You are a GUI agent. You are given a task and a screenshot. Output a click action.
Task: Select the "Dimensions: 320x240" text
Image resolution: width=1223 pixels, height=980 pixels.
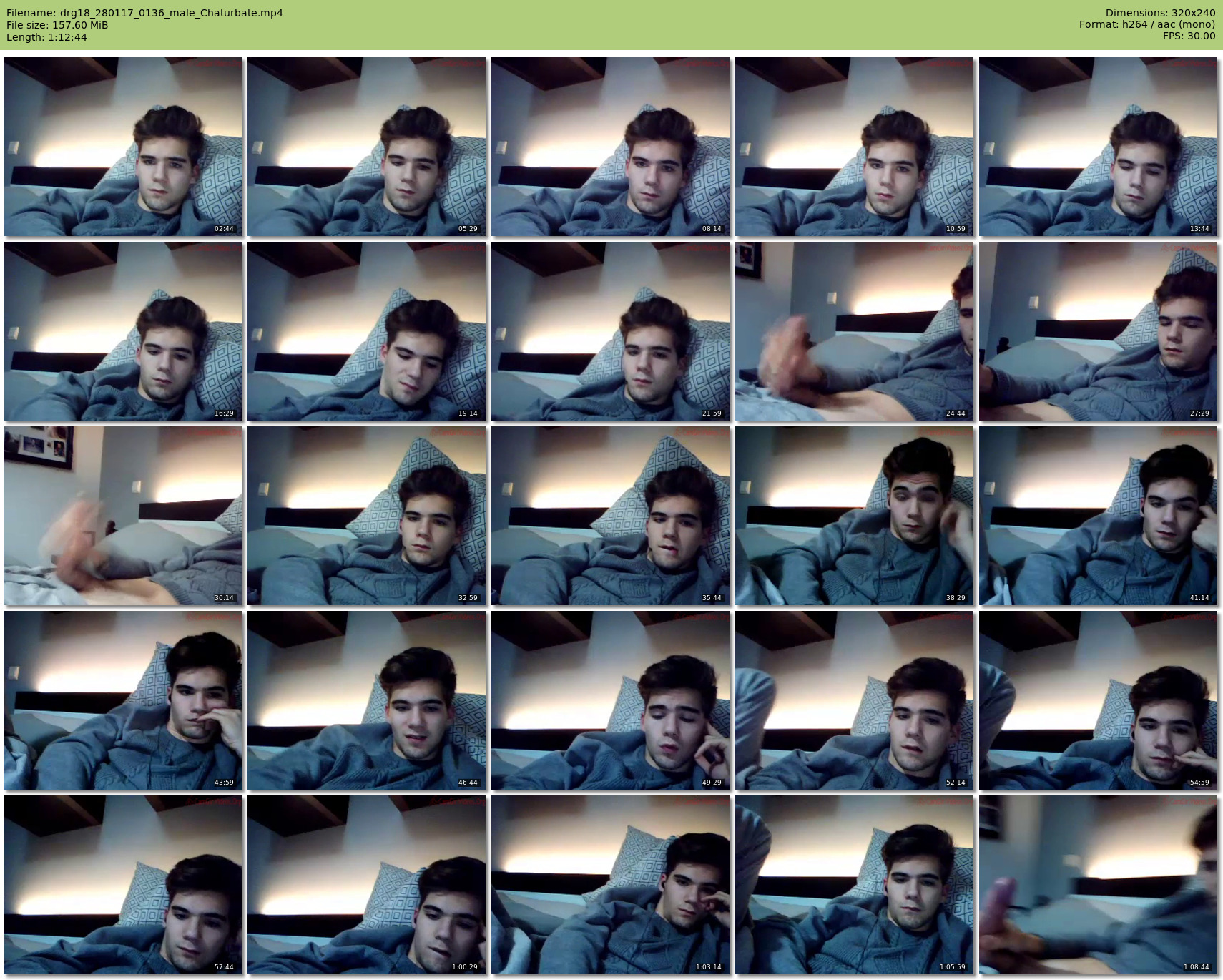(1160, 13)
